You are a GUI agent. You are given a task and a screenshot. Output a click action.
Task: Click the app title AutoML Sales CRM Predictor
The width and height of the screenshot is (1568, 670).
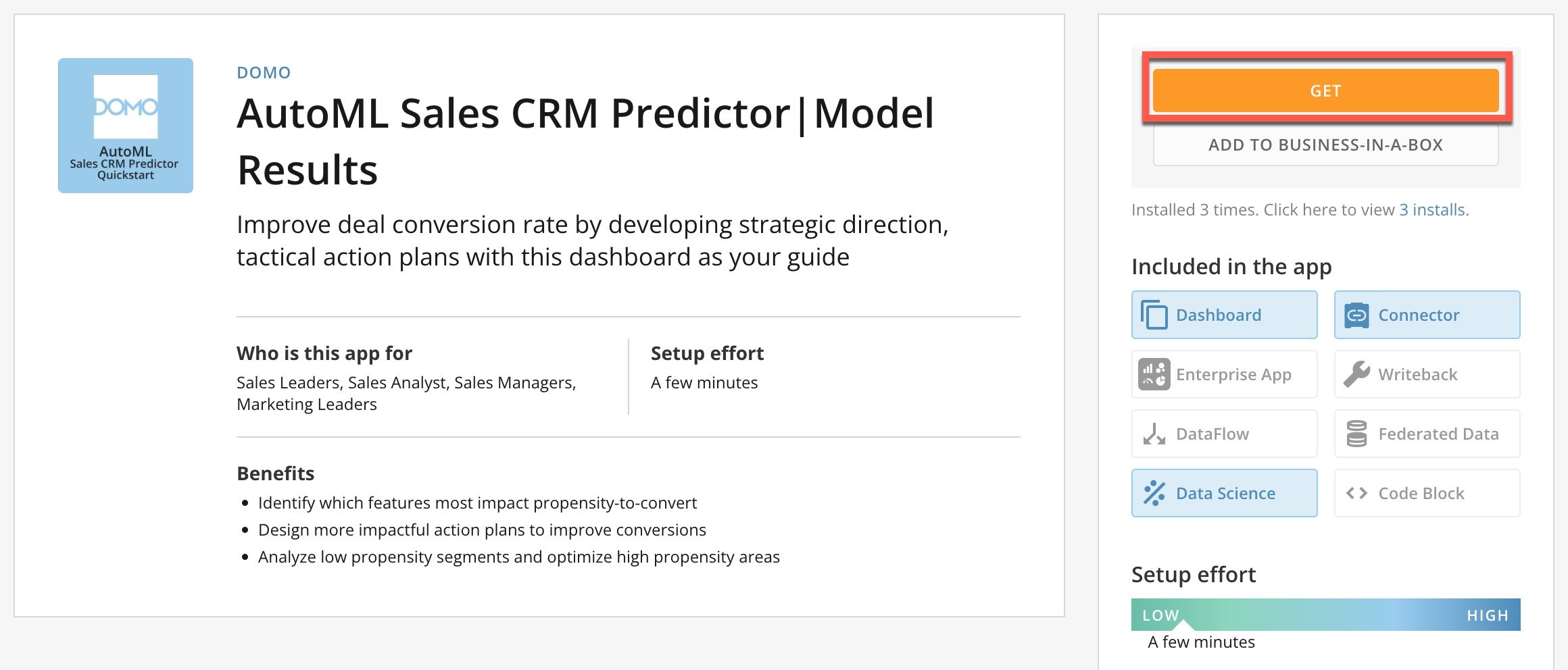514,113
